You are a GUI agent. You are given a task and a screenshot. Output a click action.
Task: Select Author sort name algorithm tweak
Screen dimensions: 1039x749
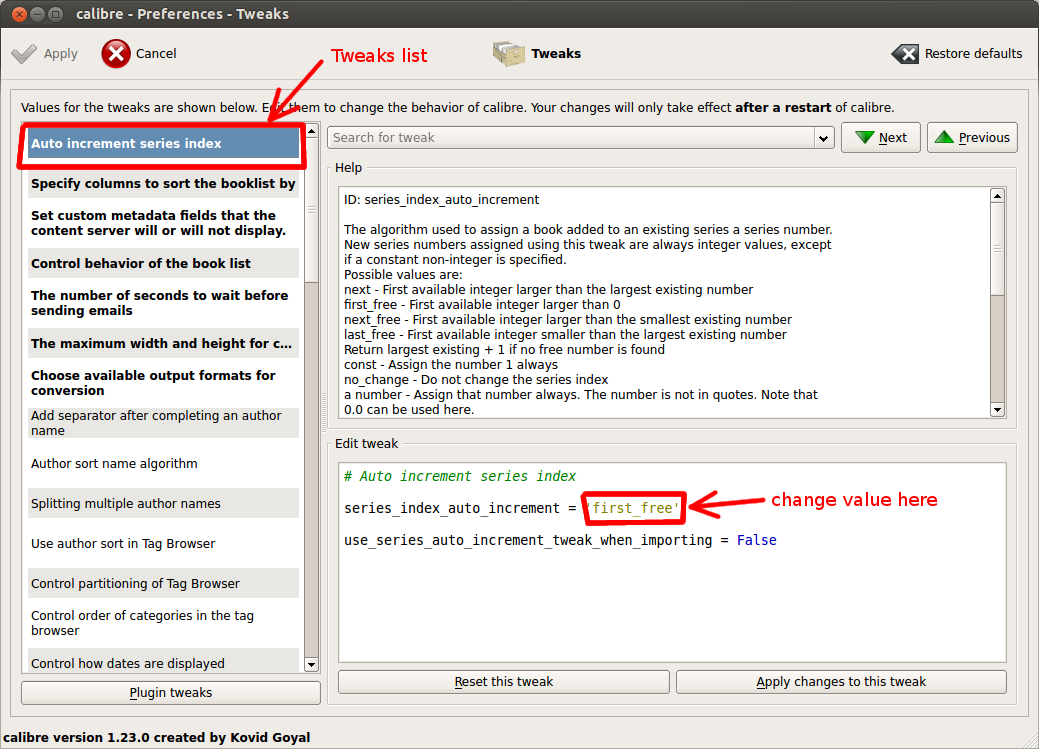(x=164, y=463)
